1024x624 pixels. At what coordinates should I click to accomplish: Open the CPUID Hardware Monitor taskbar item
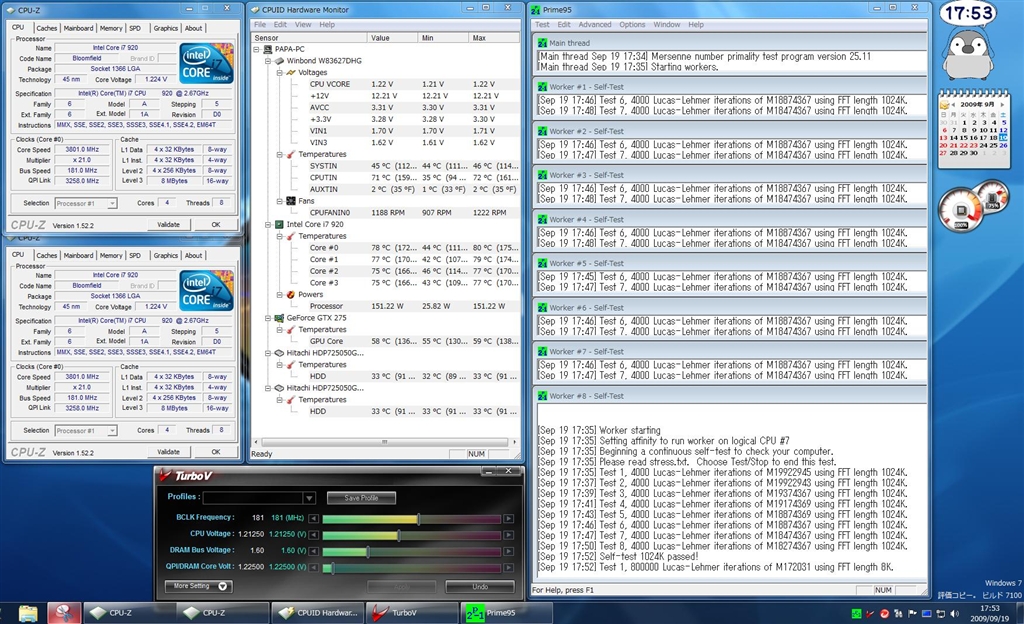(x=316, y=612)
